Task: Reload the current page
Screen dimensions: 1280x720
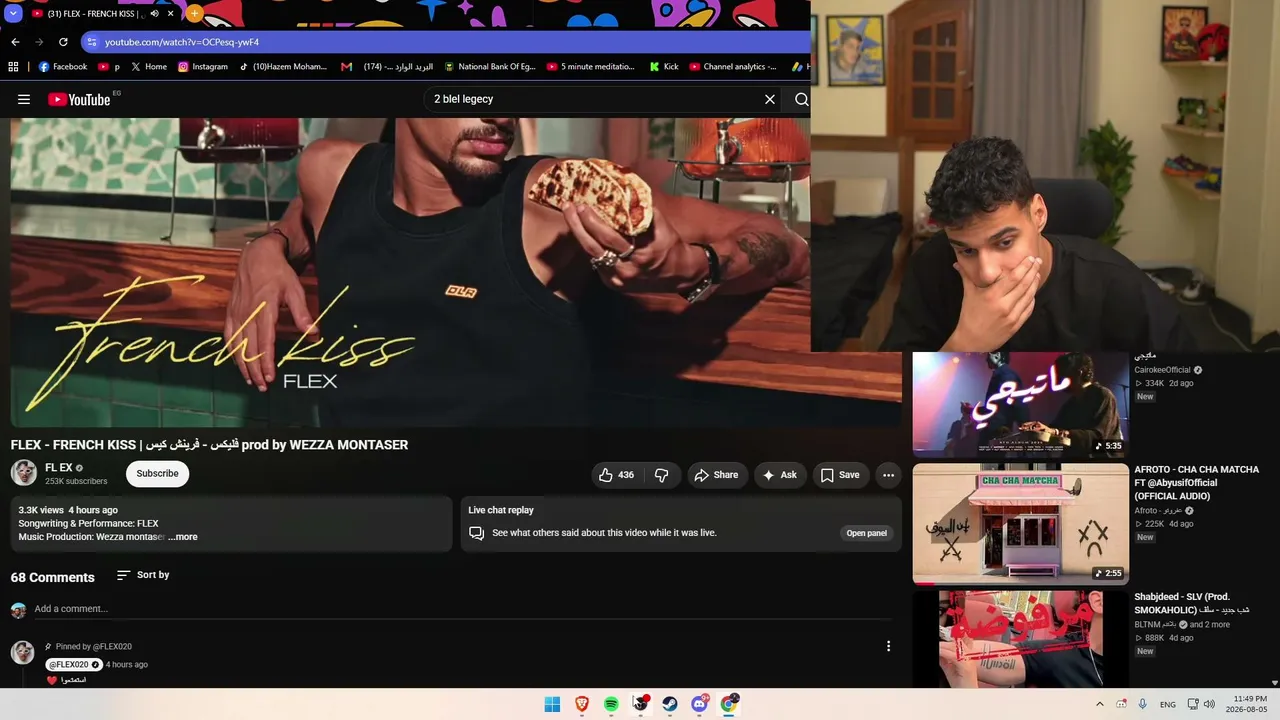Action: [x=63, y=42]
